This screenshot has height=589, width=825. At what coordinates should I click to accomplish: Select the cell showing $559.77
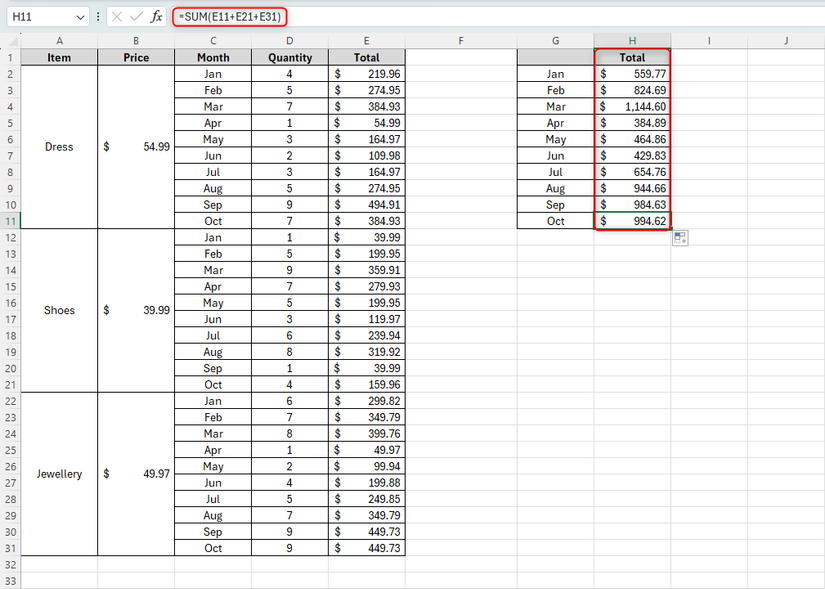tap(632, 73)
